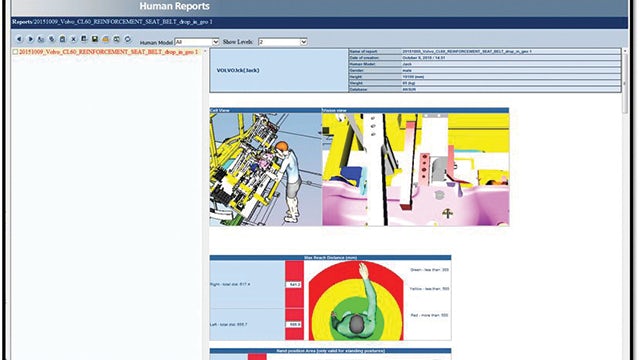
Task: Click the toolbar icon right of the X
Action: point(84,39)
